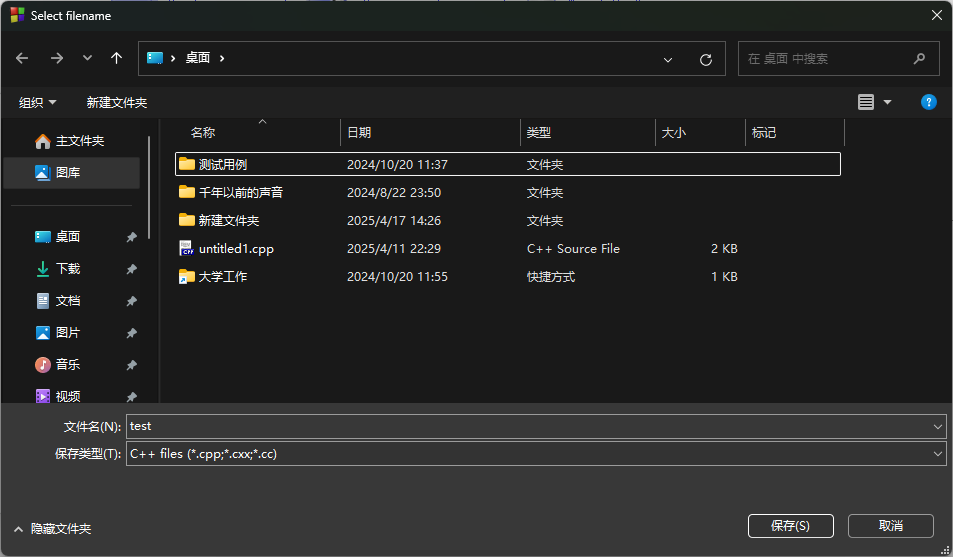Image resolution: width=953 pixels, height=557 pixels.
Task: Open the untitled1.cpp file icon
Action: (186, 249)
